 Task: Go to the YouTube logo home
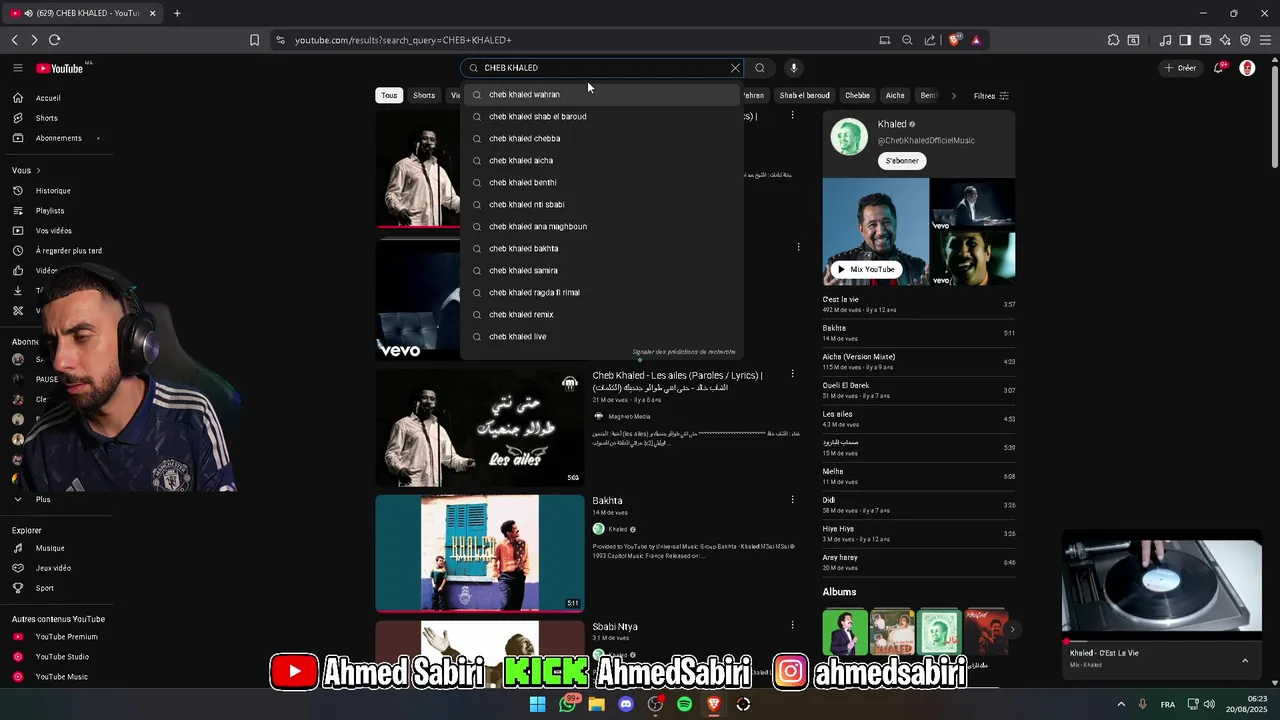point(60,68)
